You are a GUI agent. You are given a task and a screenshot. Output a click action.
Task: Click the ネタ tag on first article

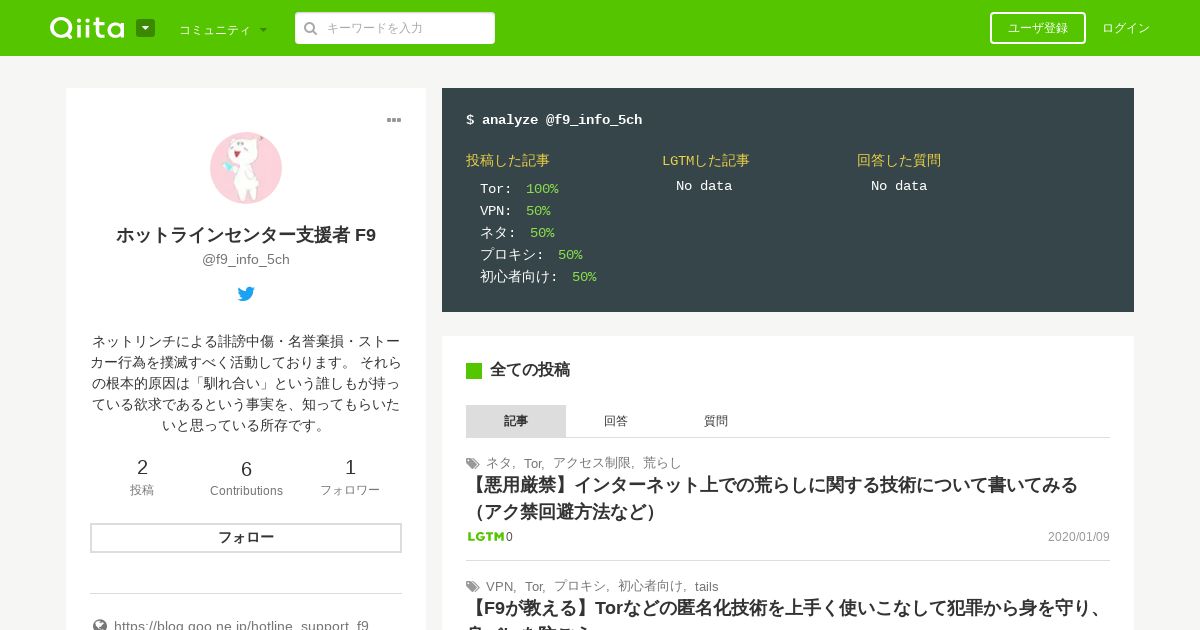(499, 463)
